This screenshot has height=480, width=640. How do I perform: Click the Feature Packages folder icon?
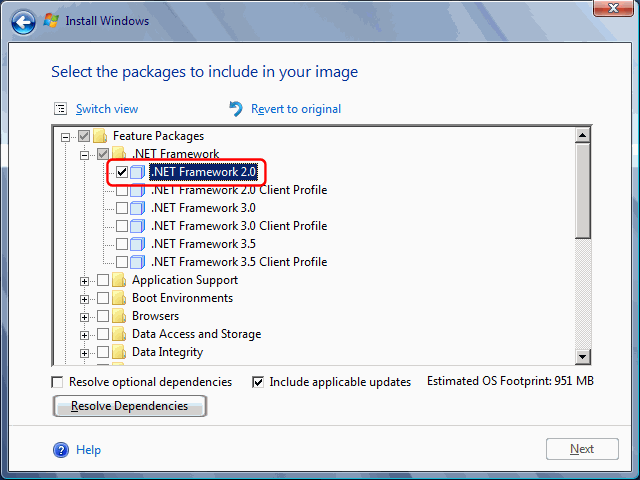[100, 136]
